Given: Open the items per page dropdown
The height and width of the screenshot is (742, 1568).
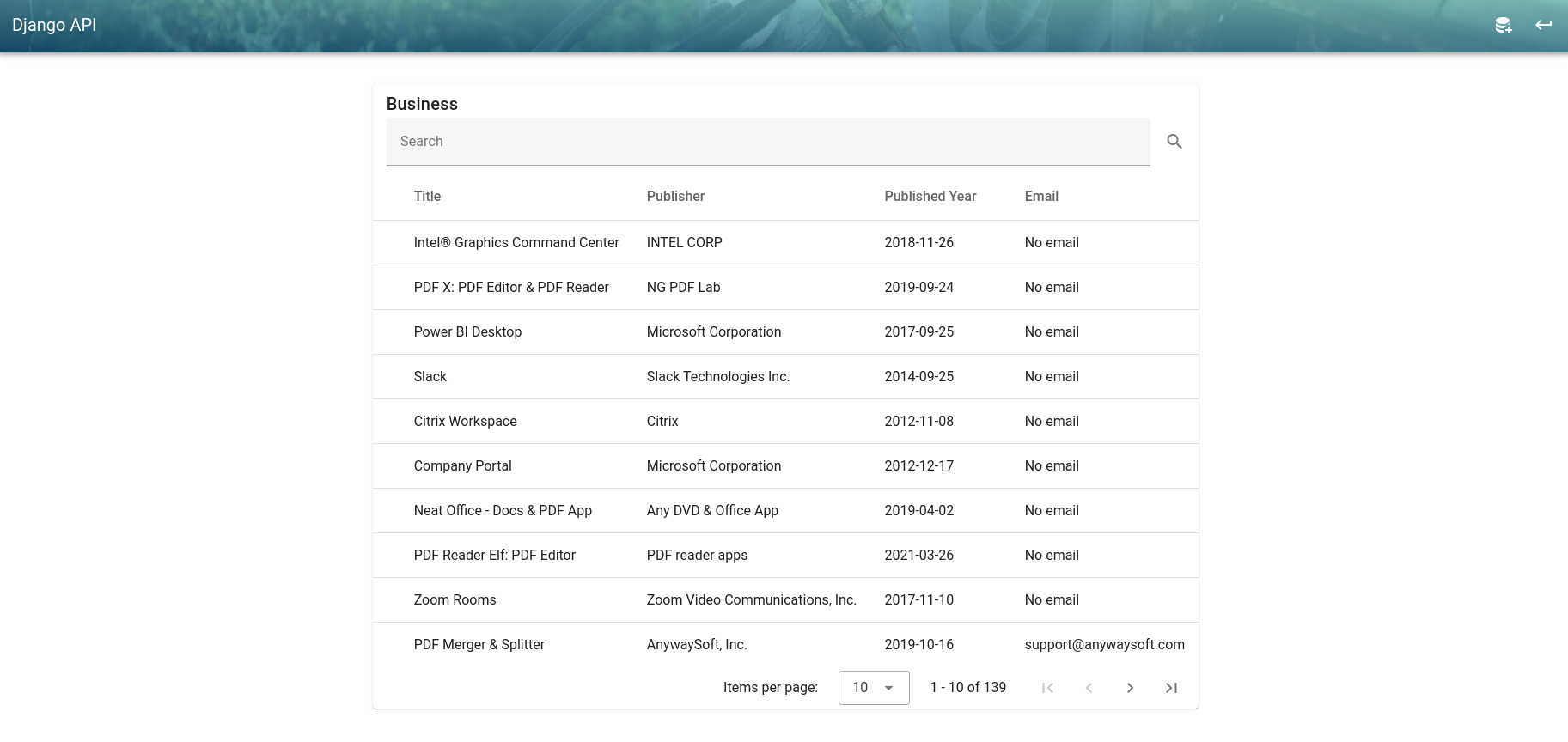Looking at the screenshot, I should 874,688.
